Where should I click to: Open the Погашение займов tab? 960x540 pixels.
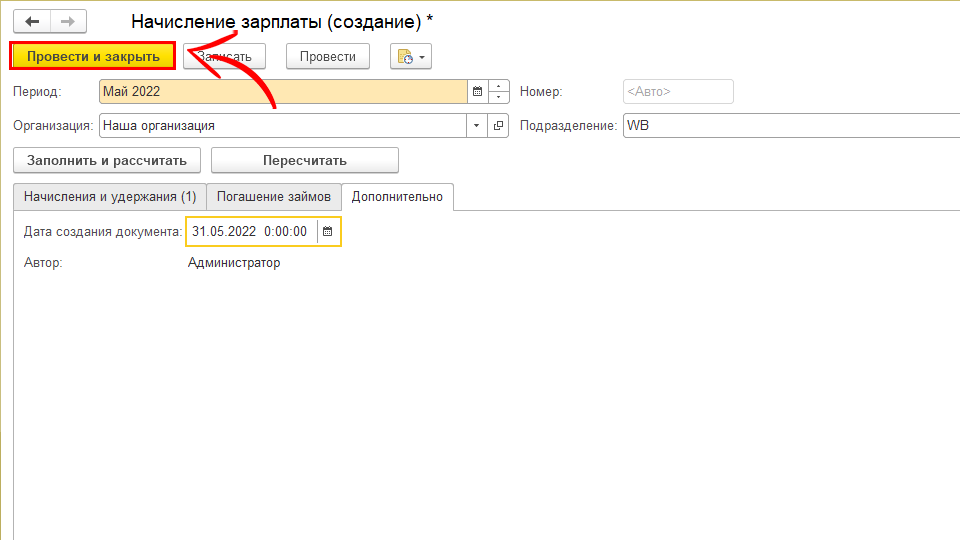click(x=274, y=197)
